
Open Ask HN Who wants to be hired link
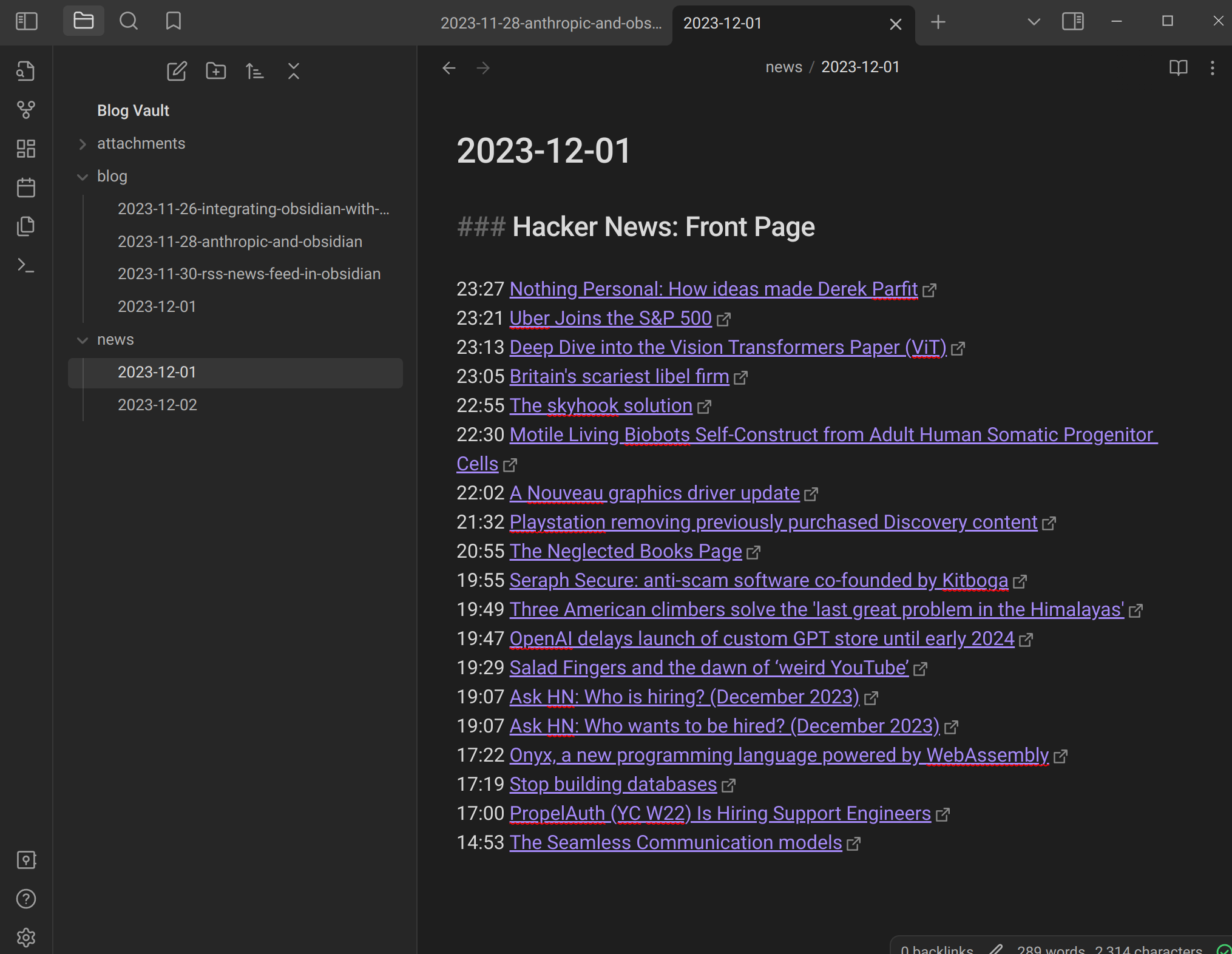(x=724, y=726)
